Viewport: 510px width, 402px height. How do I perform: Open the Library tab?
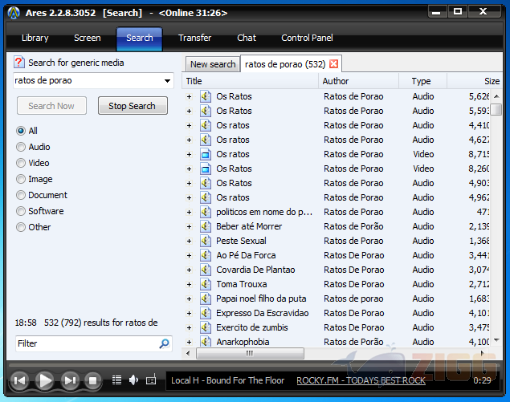tap(35, 38)
